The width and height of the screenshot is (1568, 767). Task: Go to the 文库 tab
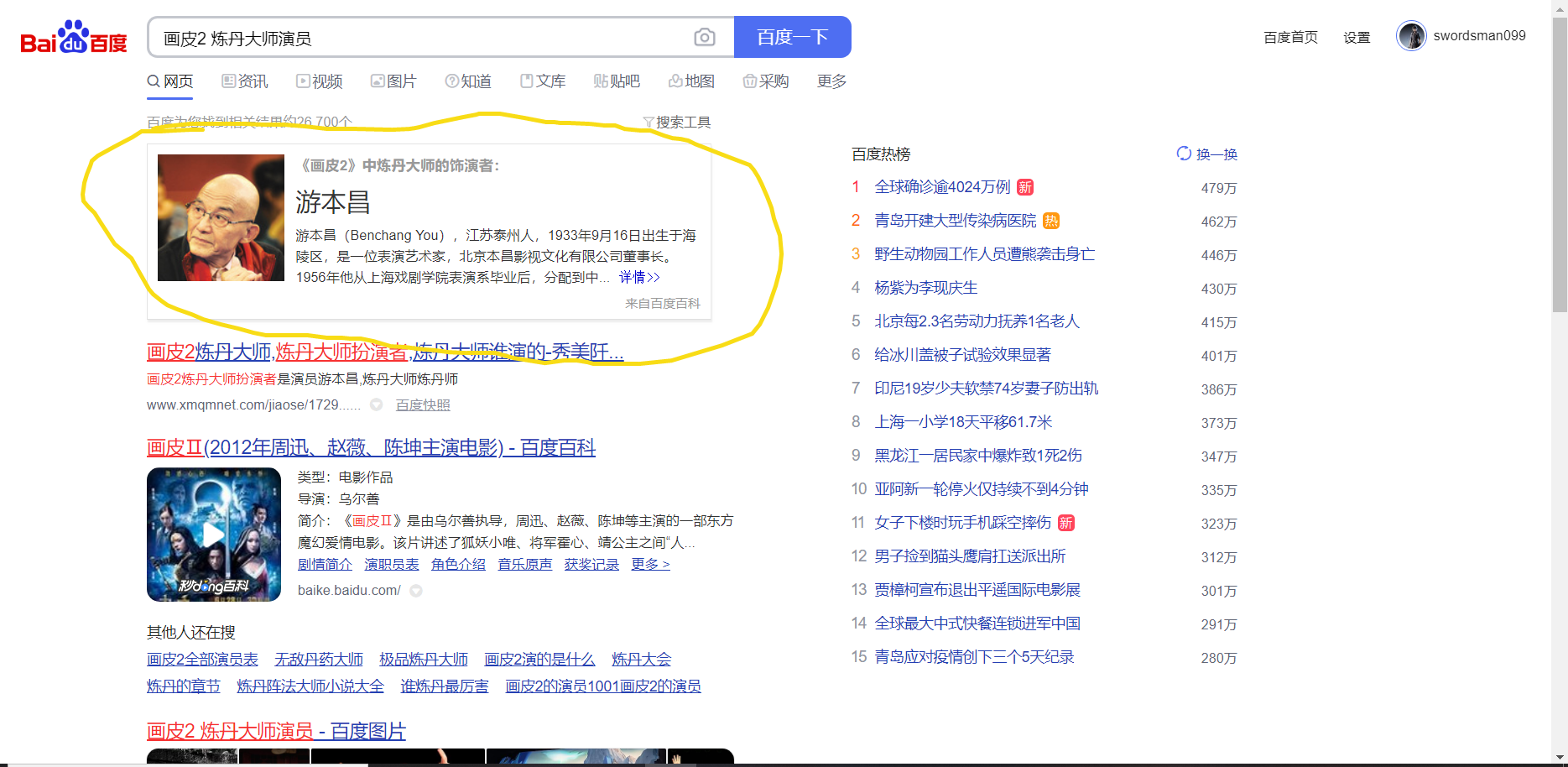(x=543, y=81)
